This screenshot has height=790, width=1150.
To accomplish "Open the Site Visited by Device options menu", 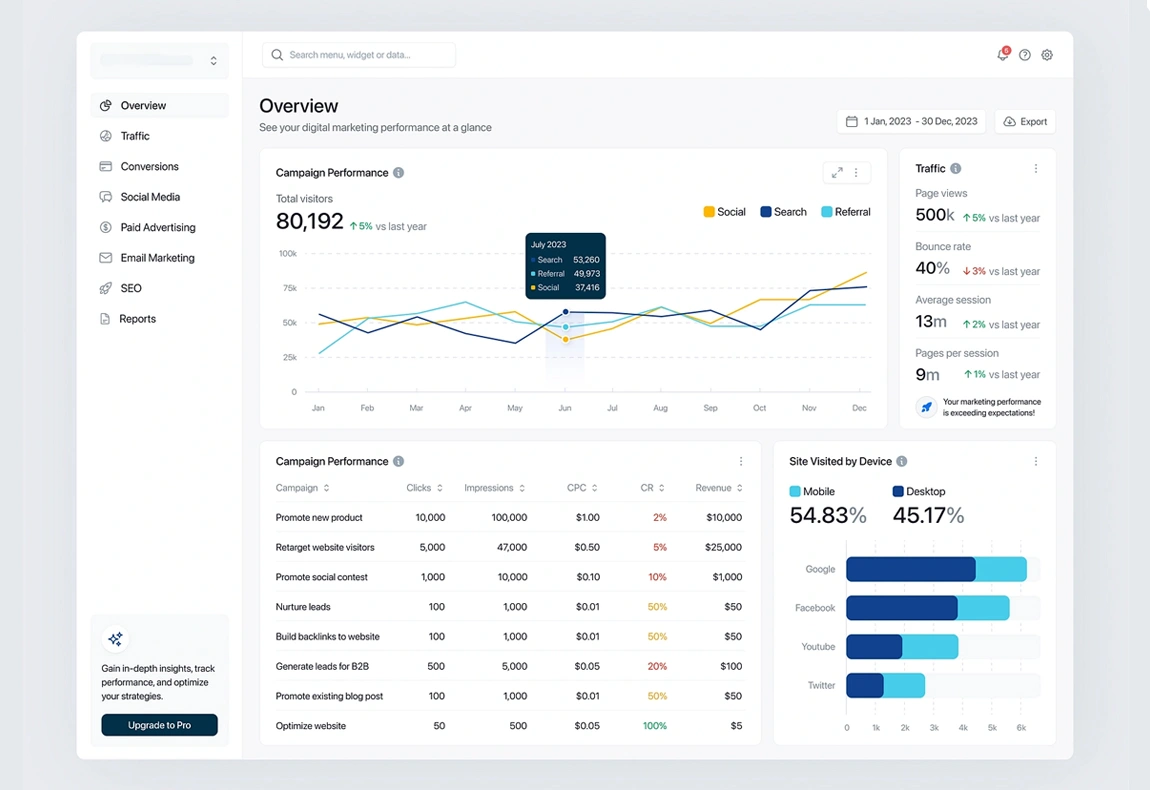I will click(1036, 461).
